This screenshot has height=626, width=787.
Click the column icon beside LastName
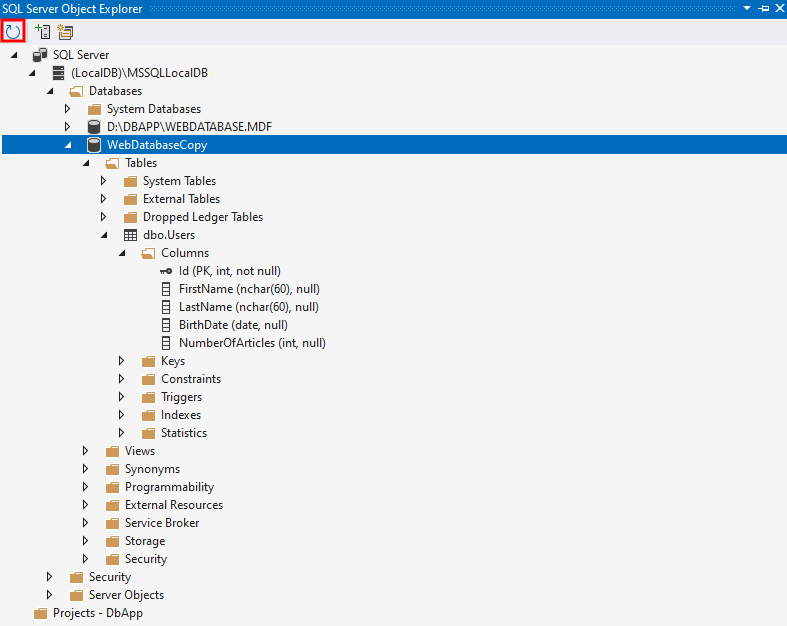[166, 307]
